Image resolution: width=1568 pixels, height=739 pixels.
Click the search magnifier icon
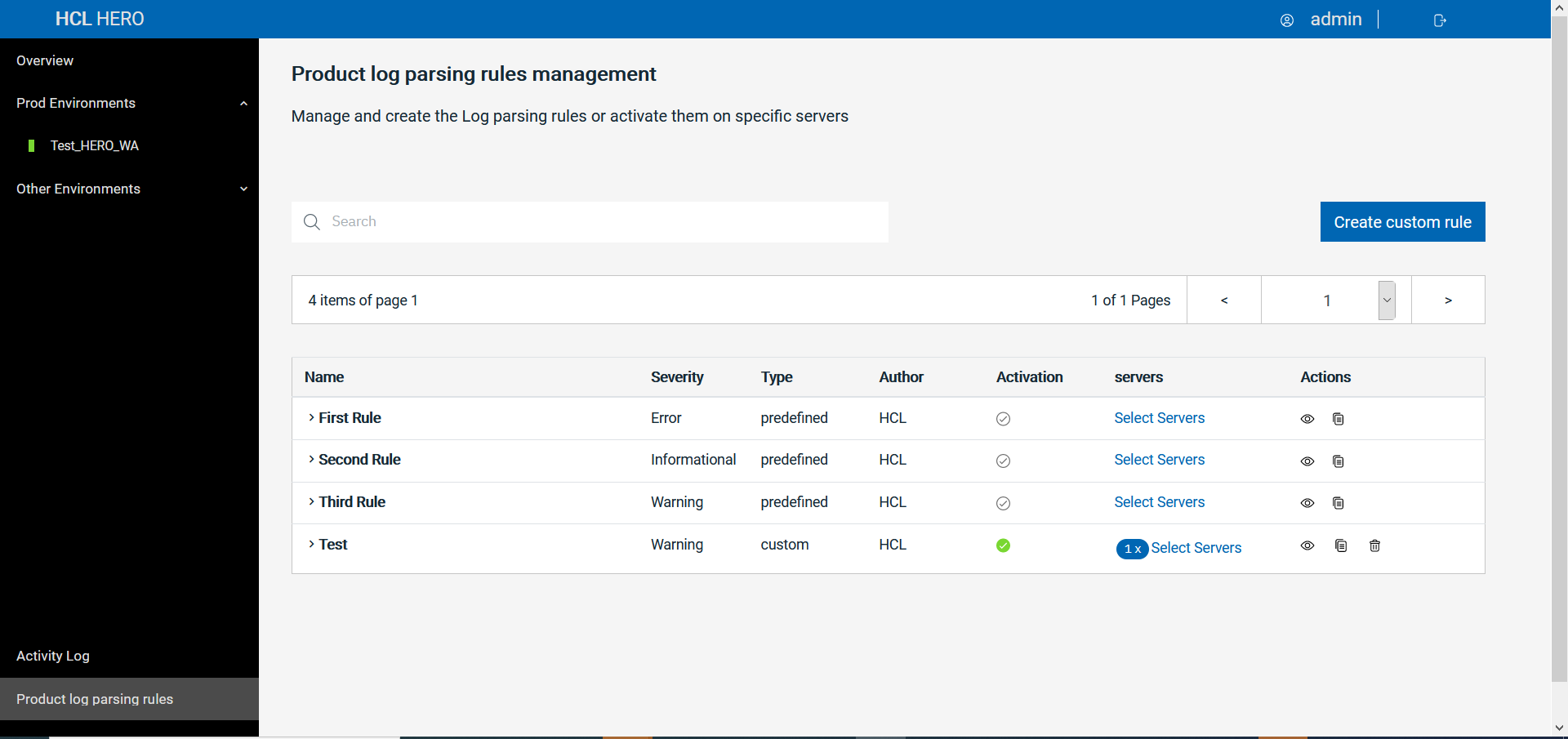311,221
